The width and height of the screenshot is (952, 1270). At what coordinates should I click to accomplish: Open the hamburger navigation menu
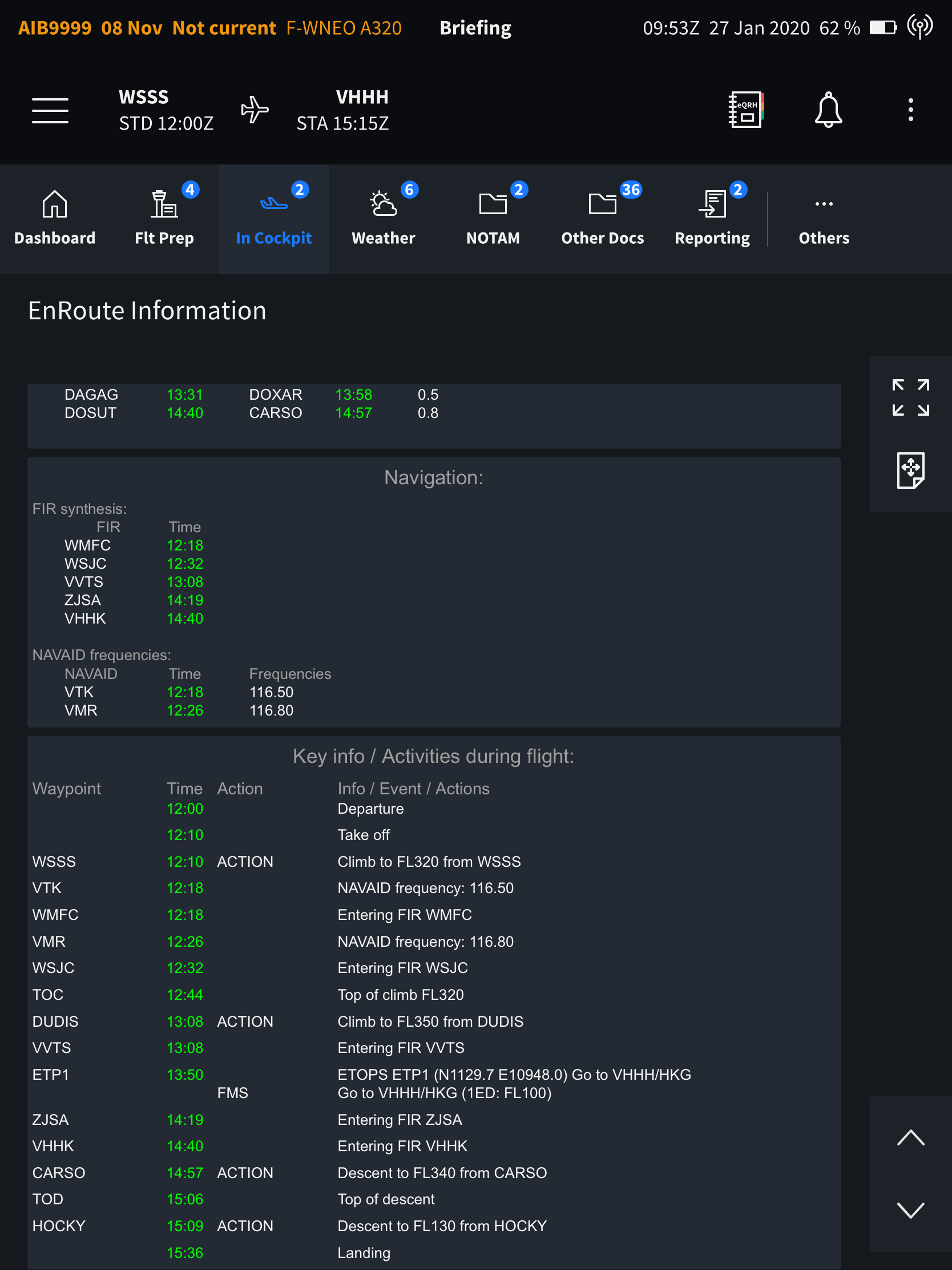pos(50,109)
